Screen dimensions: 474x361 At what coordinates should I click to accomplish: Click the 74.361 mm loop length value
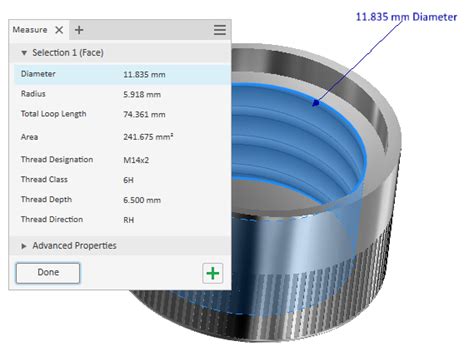click(x=144, y=115)
